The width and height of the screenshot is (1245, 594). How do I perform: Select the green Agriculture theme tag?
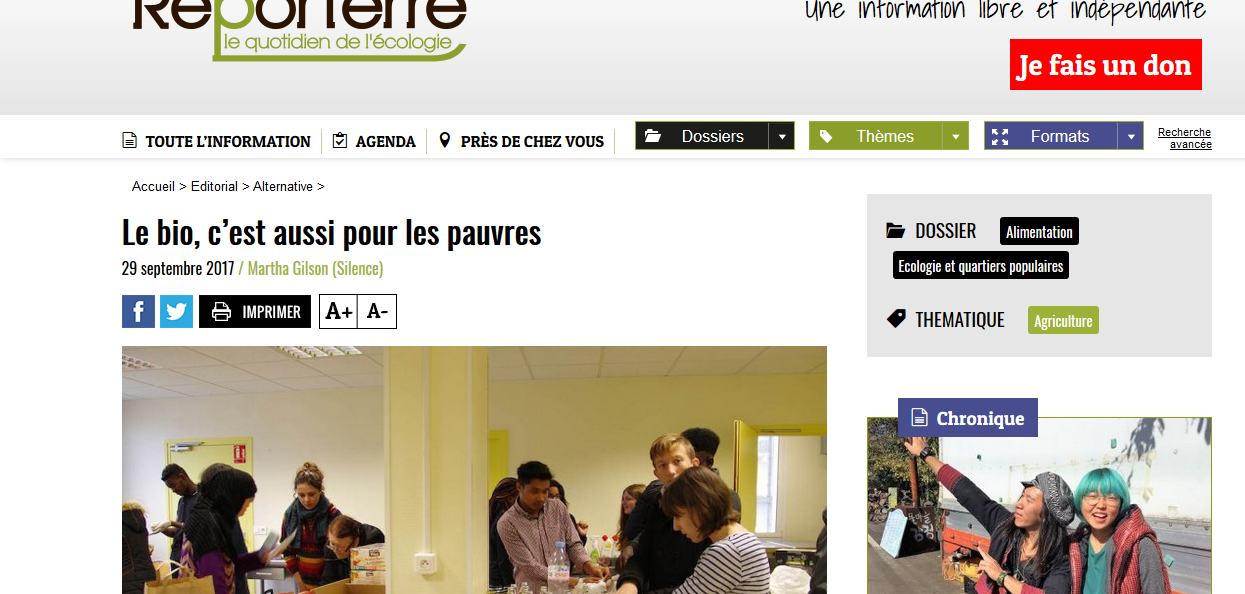pos(1063,320)
